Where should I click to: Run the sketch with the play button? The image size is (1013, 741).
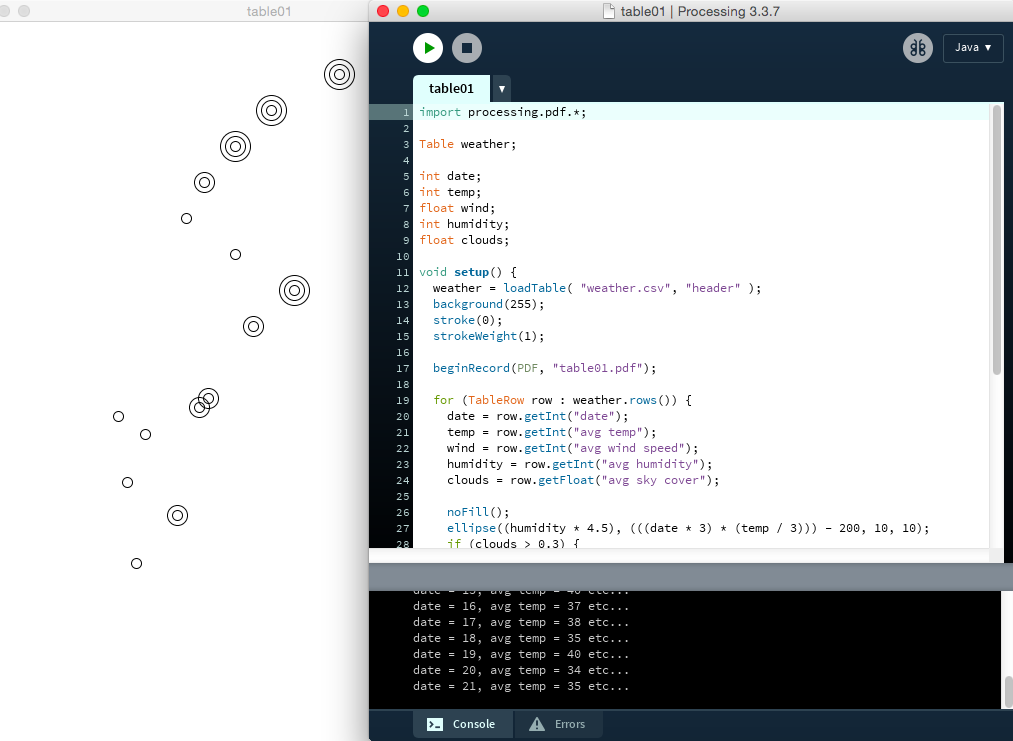428,47
